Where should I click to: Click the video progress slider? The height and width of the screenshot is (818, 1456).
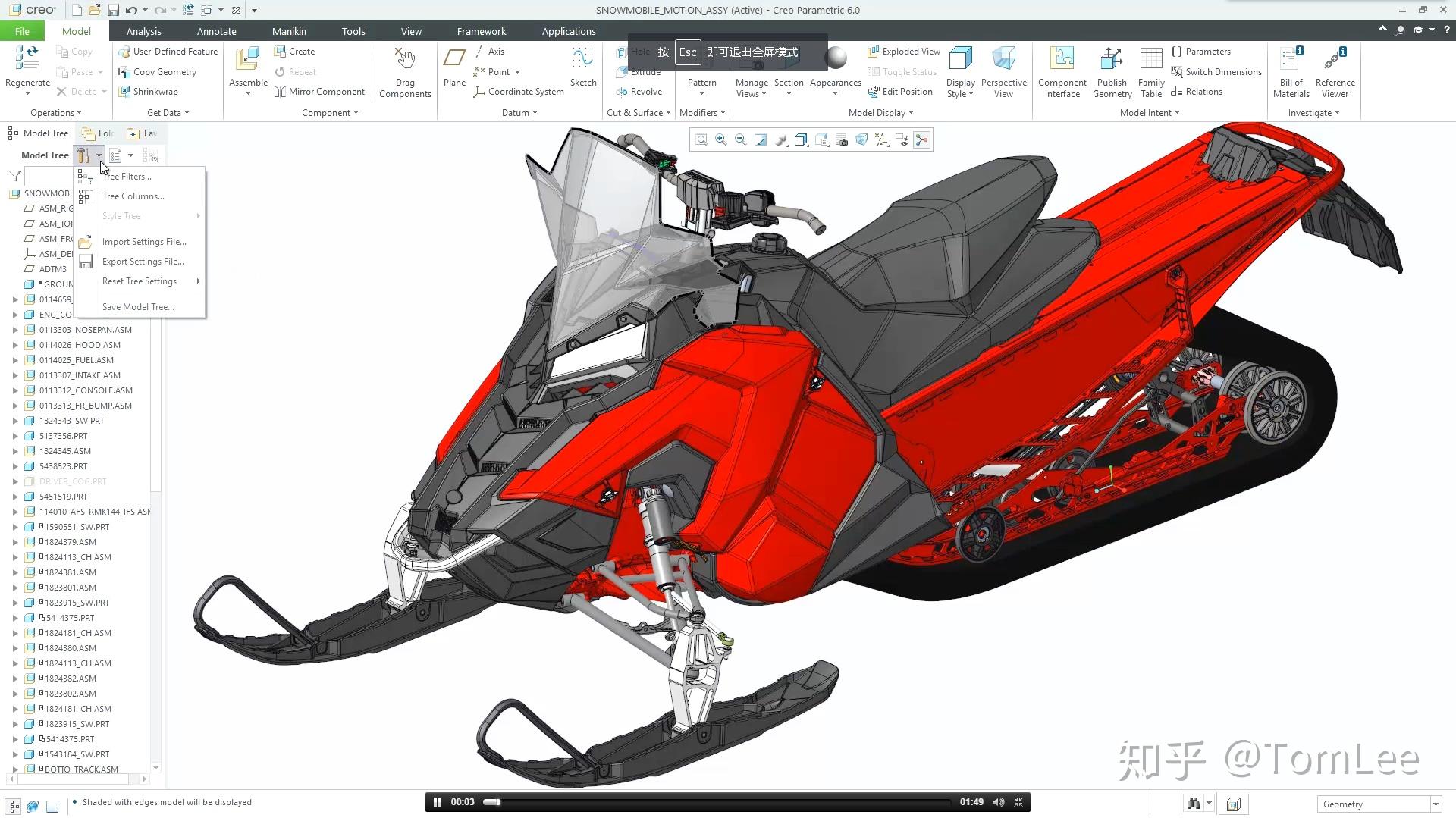tap(717, 802)
